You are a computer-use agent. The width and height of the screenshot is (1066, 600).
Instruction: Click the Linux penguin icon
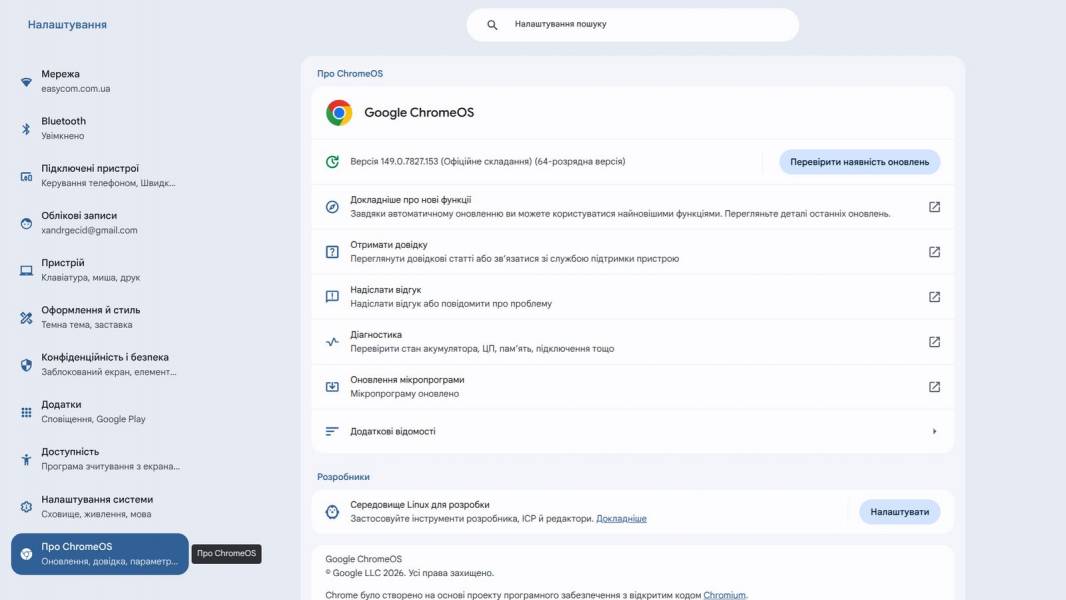[x=332, y=512]
